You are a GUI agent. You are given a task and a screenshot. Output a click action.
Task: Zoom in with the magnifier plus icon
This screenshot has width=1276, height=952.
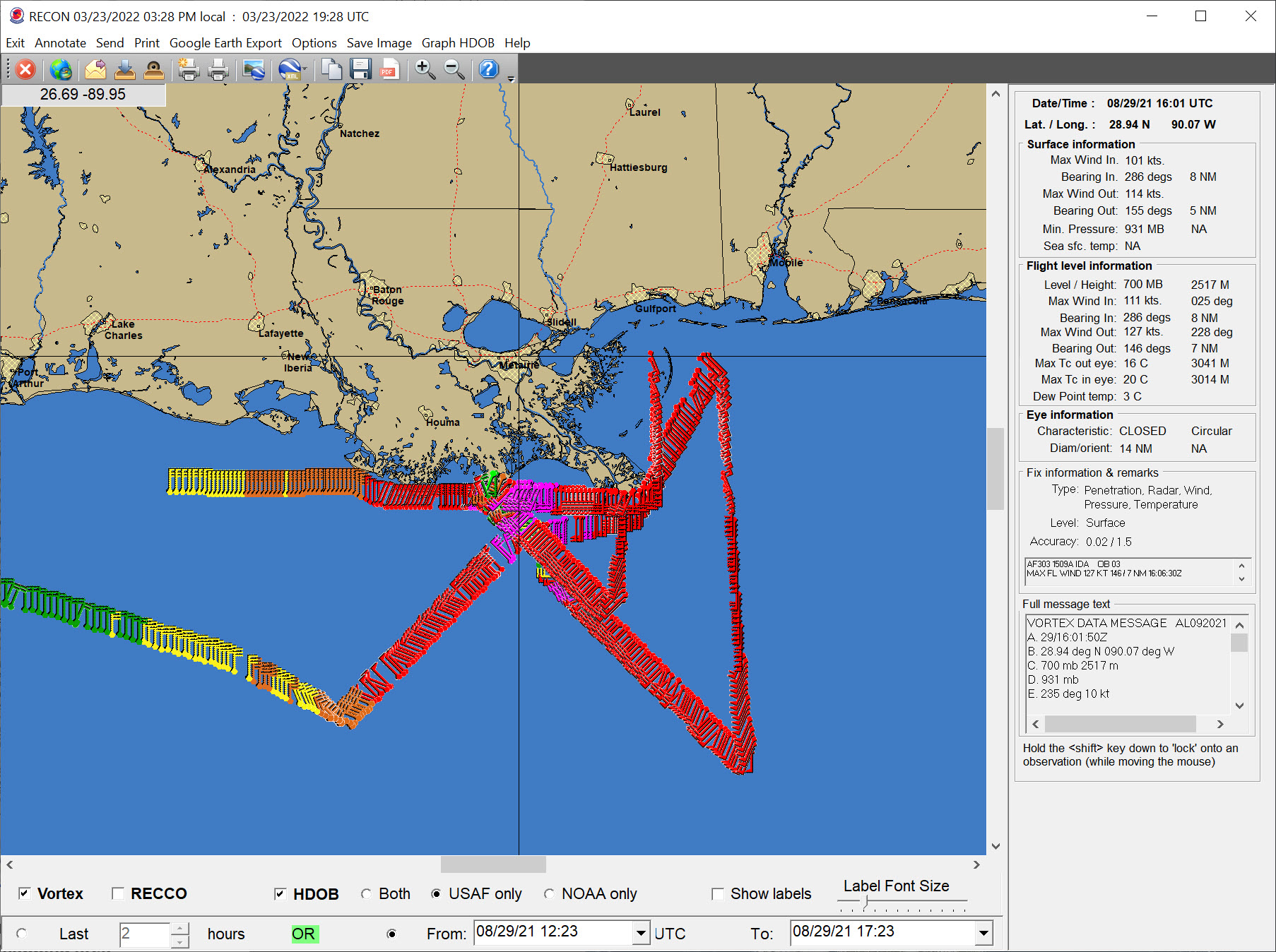click(x=425, y=69)
